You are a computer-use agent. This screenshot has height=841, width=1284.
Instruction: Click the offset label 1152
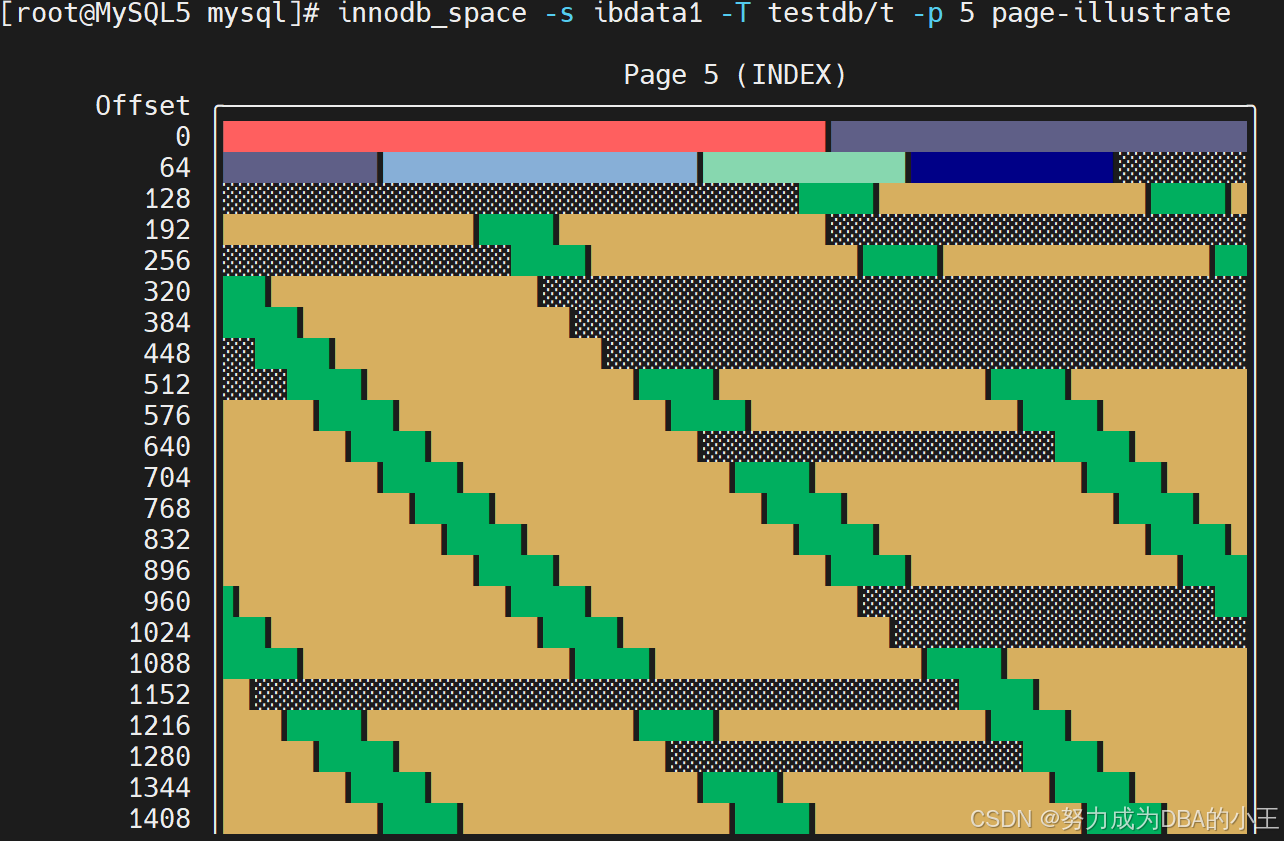(159, 695)
